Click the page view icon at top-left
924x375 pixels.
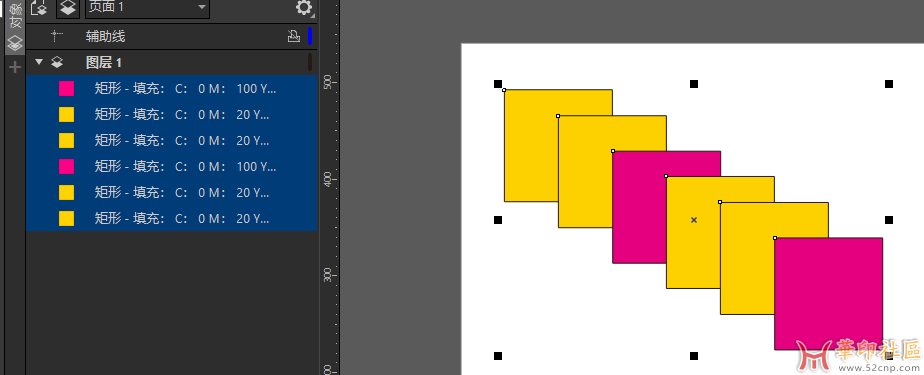(x=38, y=8)
